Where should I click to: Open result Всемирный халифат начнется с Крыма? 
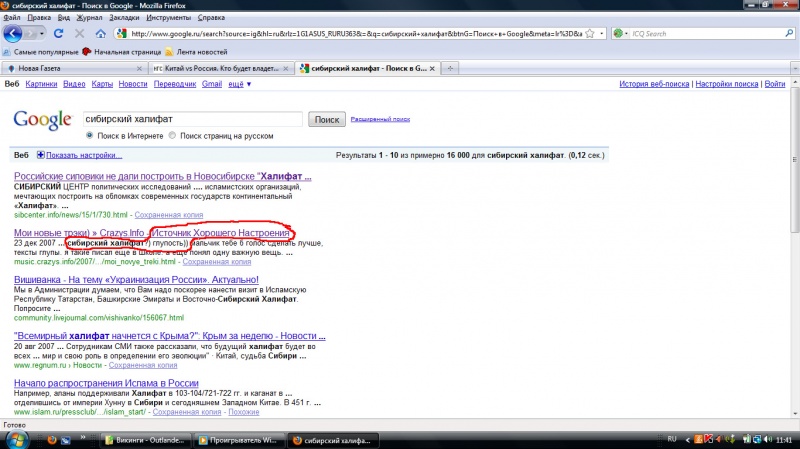tap(169, 336)
